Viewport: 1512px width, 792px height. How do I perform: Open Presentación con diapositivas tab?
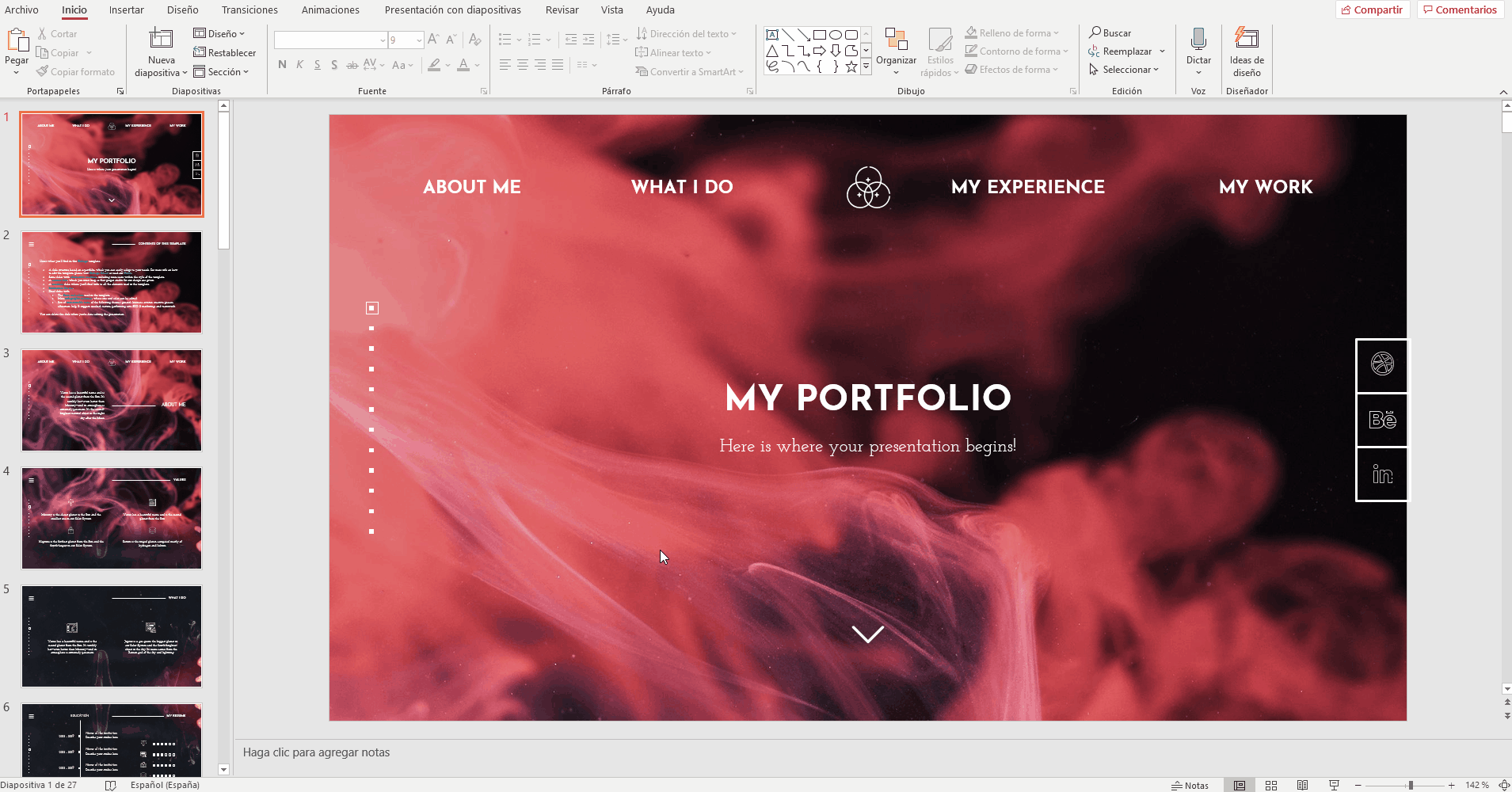[452, 10]
